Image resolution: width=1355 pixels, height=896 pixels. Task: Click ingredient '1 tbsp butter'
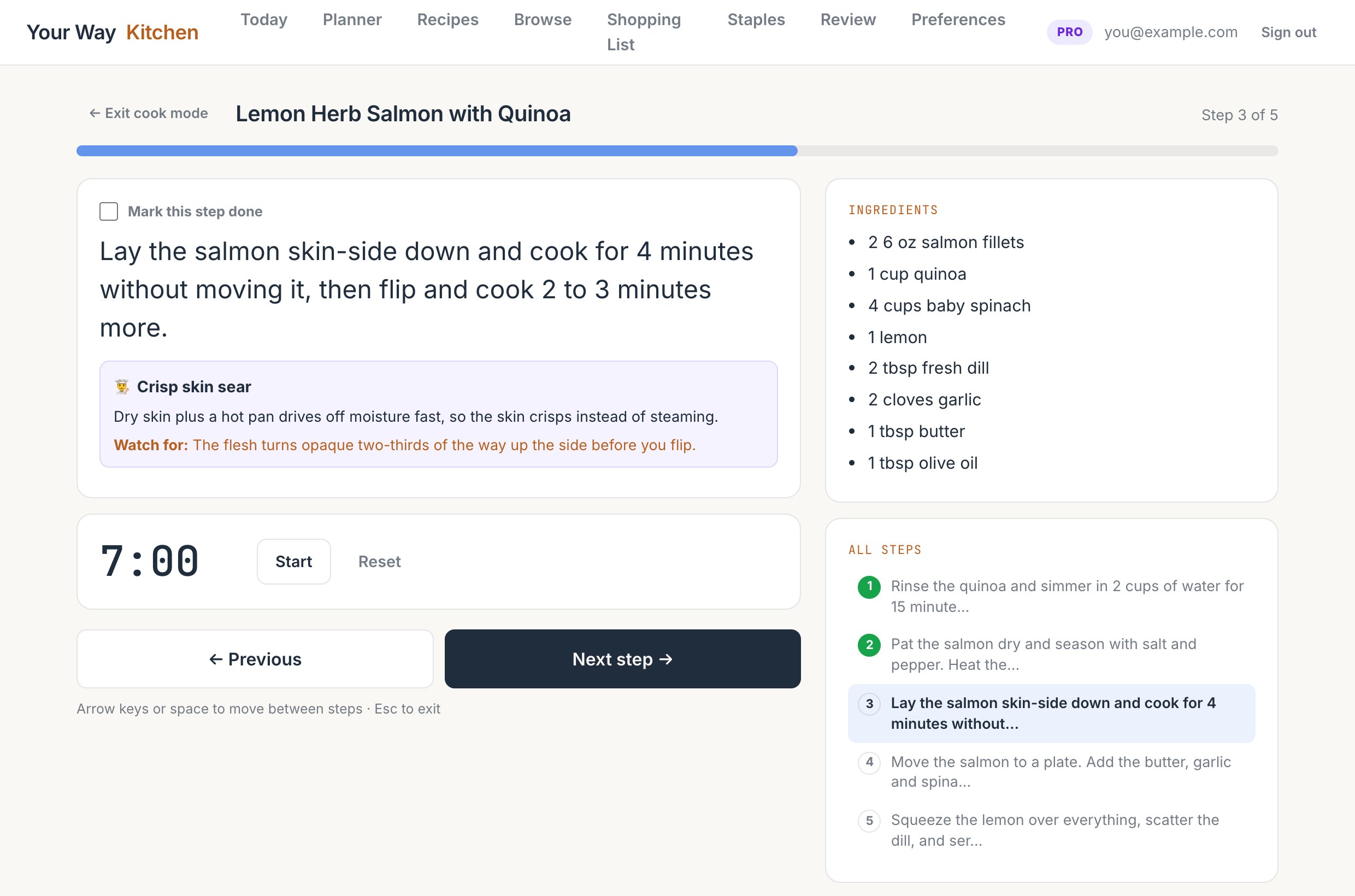[x=916, y=432]
